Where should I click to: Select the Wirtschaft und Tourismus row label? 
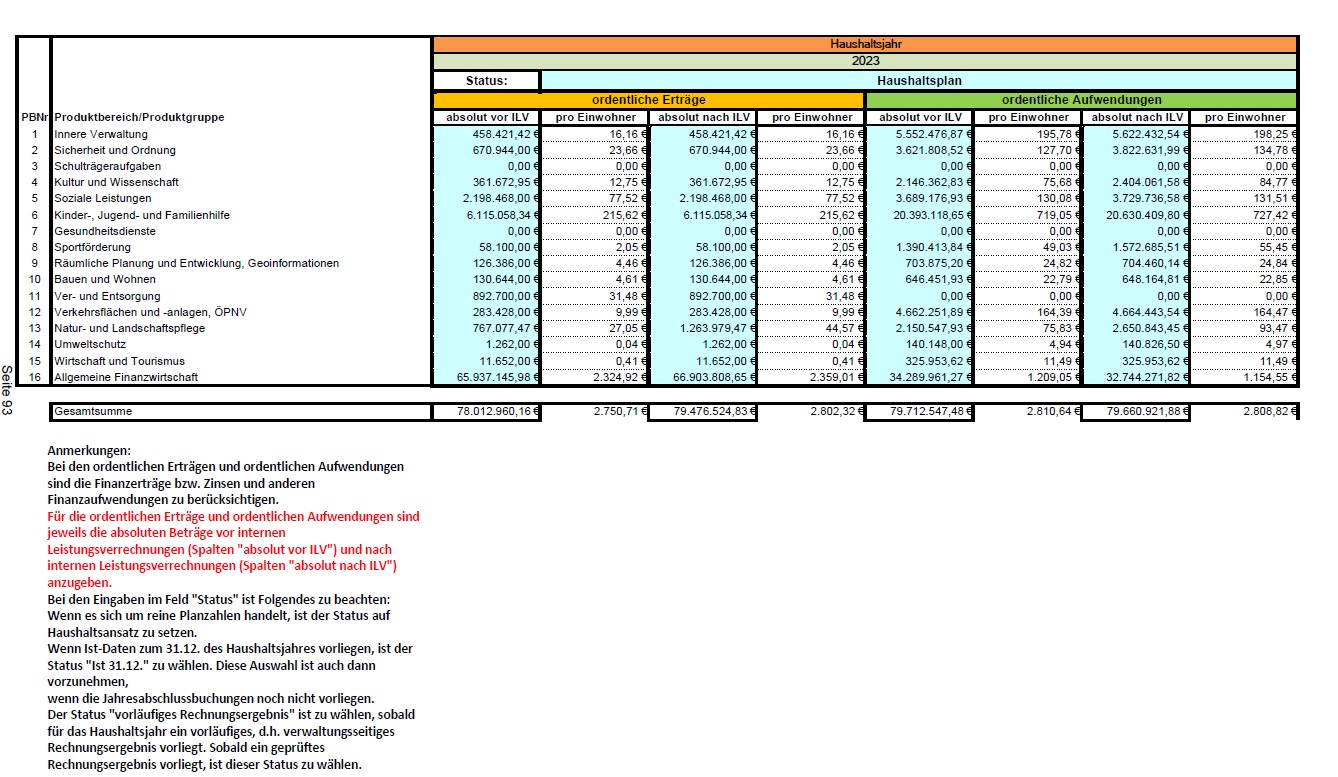point(119,361)
